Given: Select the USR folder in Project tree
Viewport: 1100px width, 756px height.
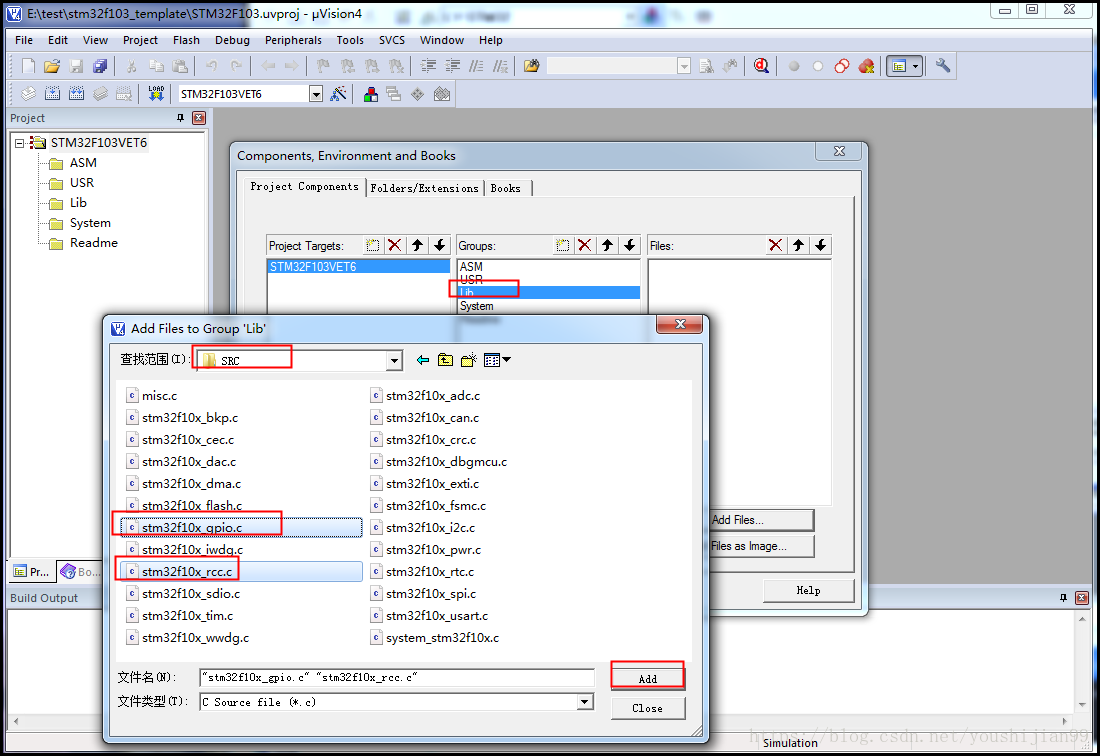Looking at the screenshot, I should coord(81,183).
